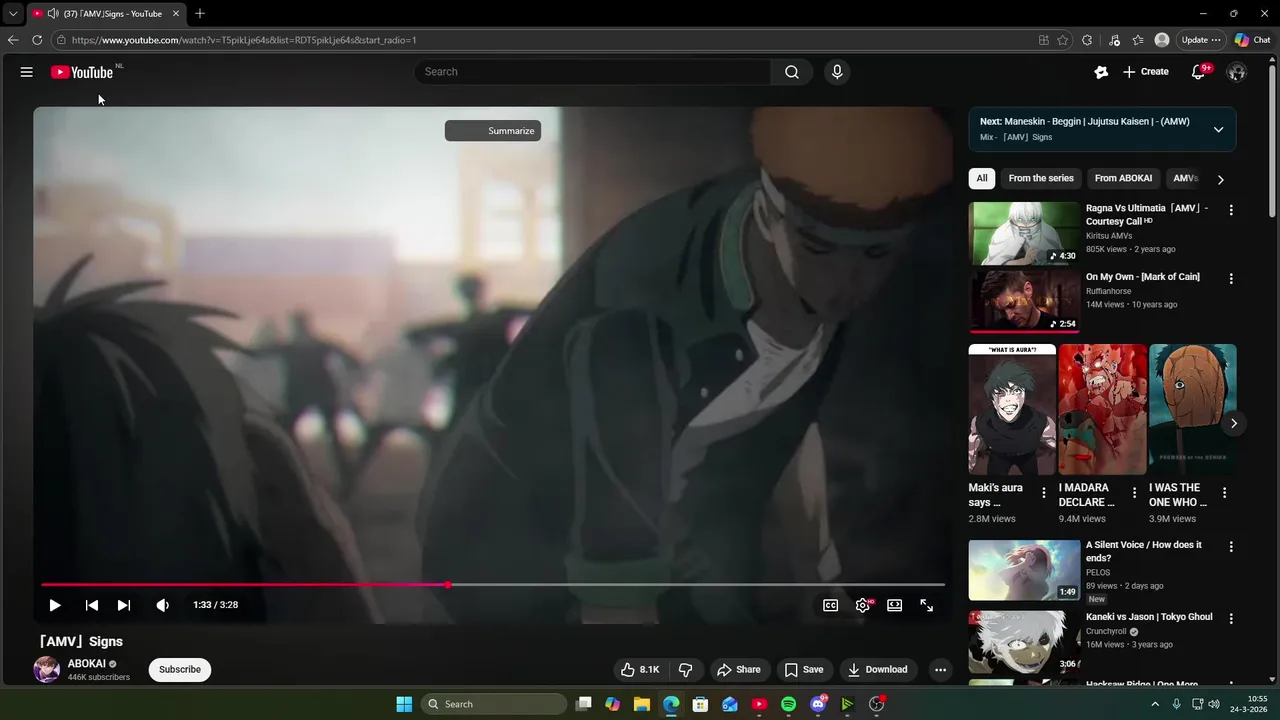Click the search magnifier button

(x=792, y=72)
